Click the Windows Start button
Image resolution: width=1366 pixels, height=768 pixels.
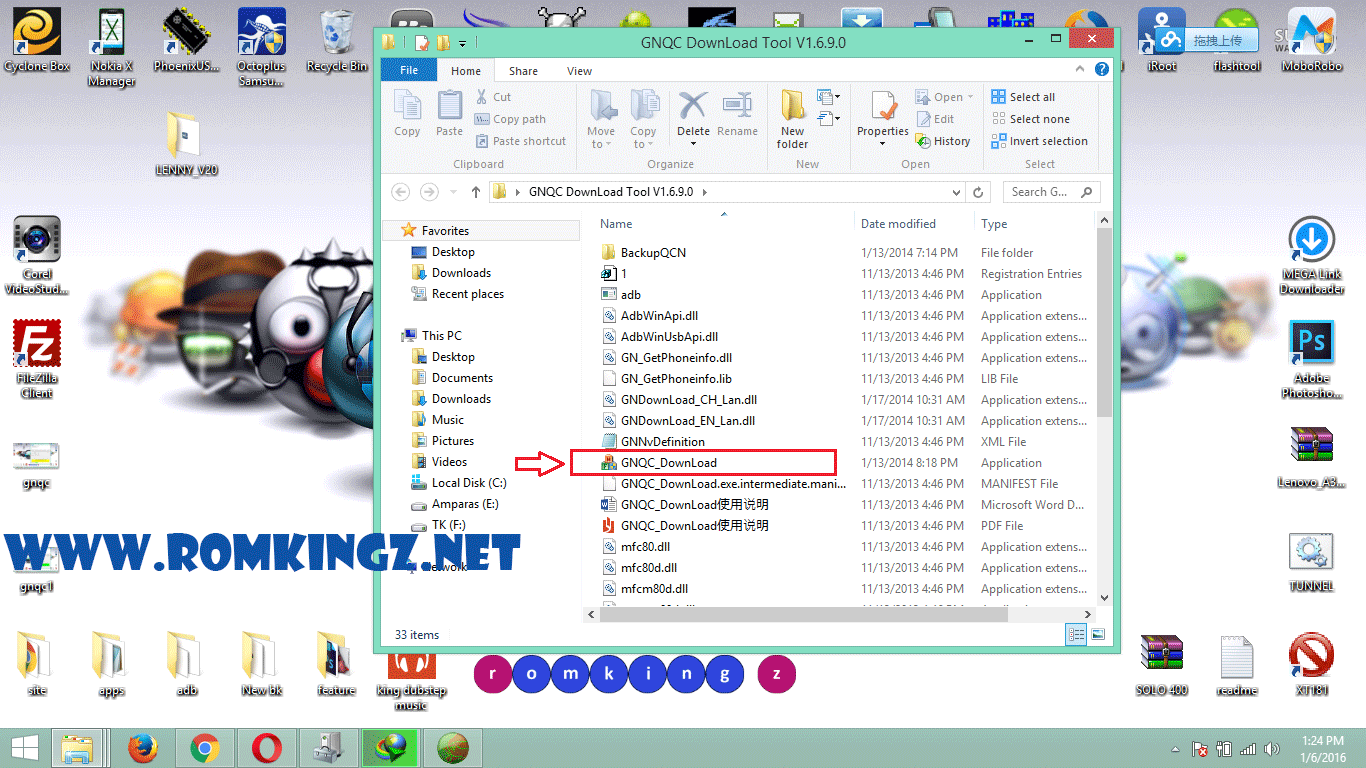click(24, 747)
